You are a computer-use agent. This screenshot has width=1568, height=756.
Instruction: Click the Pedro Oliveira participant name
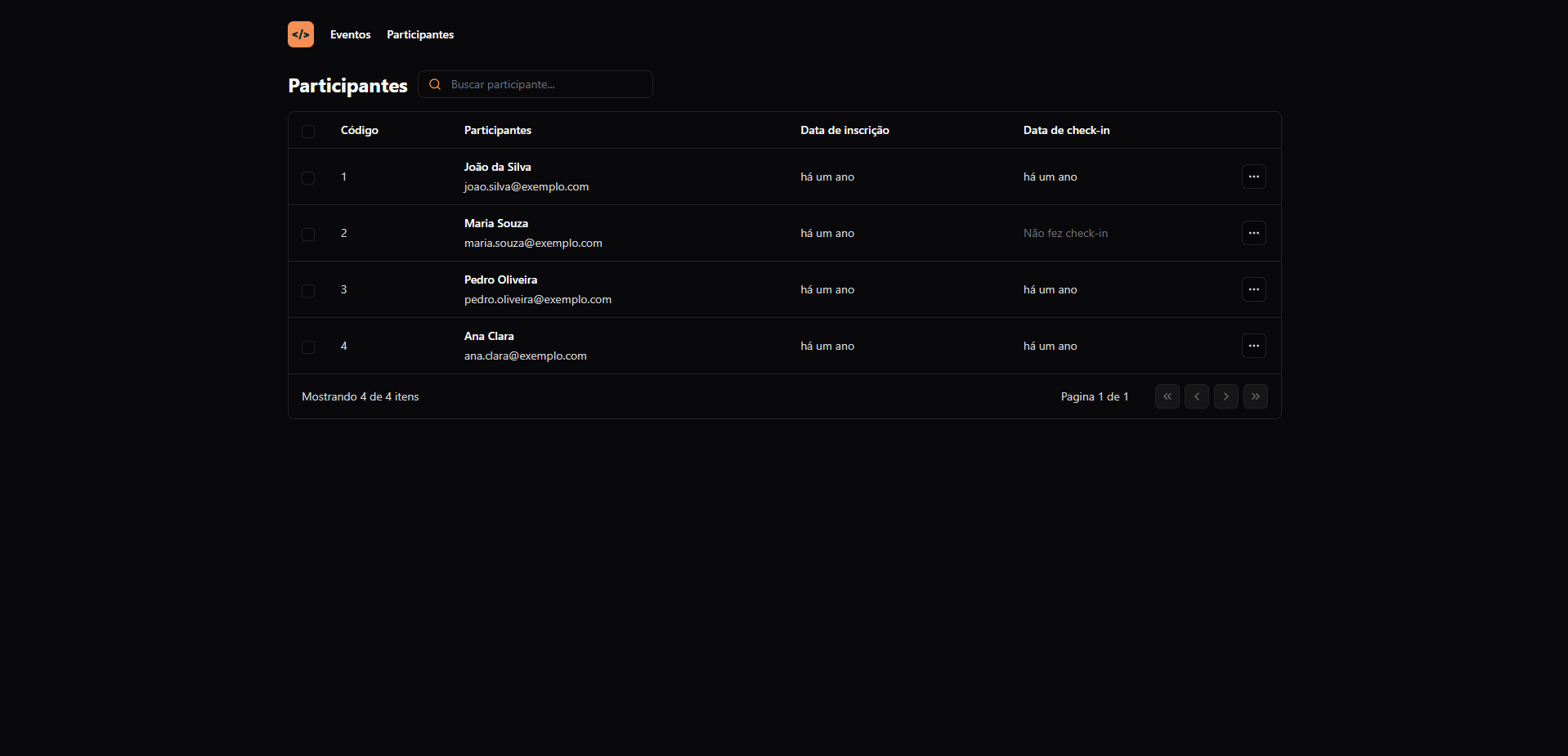[500, 280]
